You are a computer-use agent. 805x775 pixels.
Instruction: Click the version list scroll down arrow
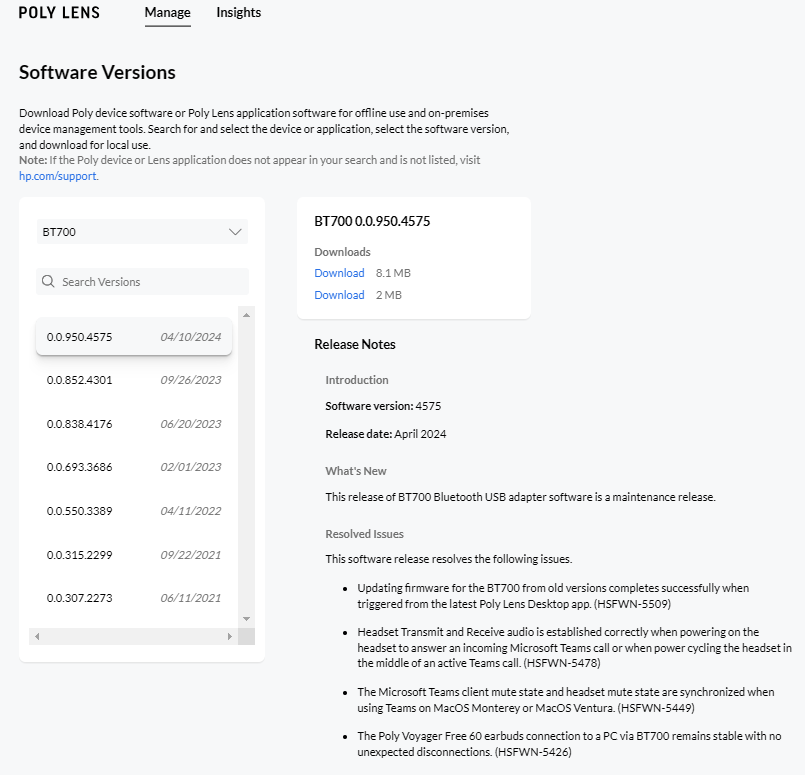pyautogui.click(x=246, y=618)
